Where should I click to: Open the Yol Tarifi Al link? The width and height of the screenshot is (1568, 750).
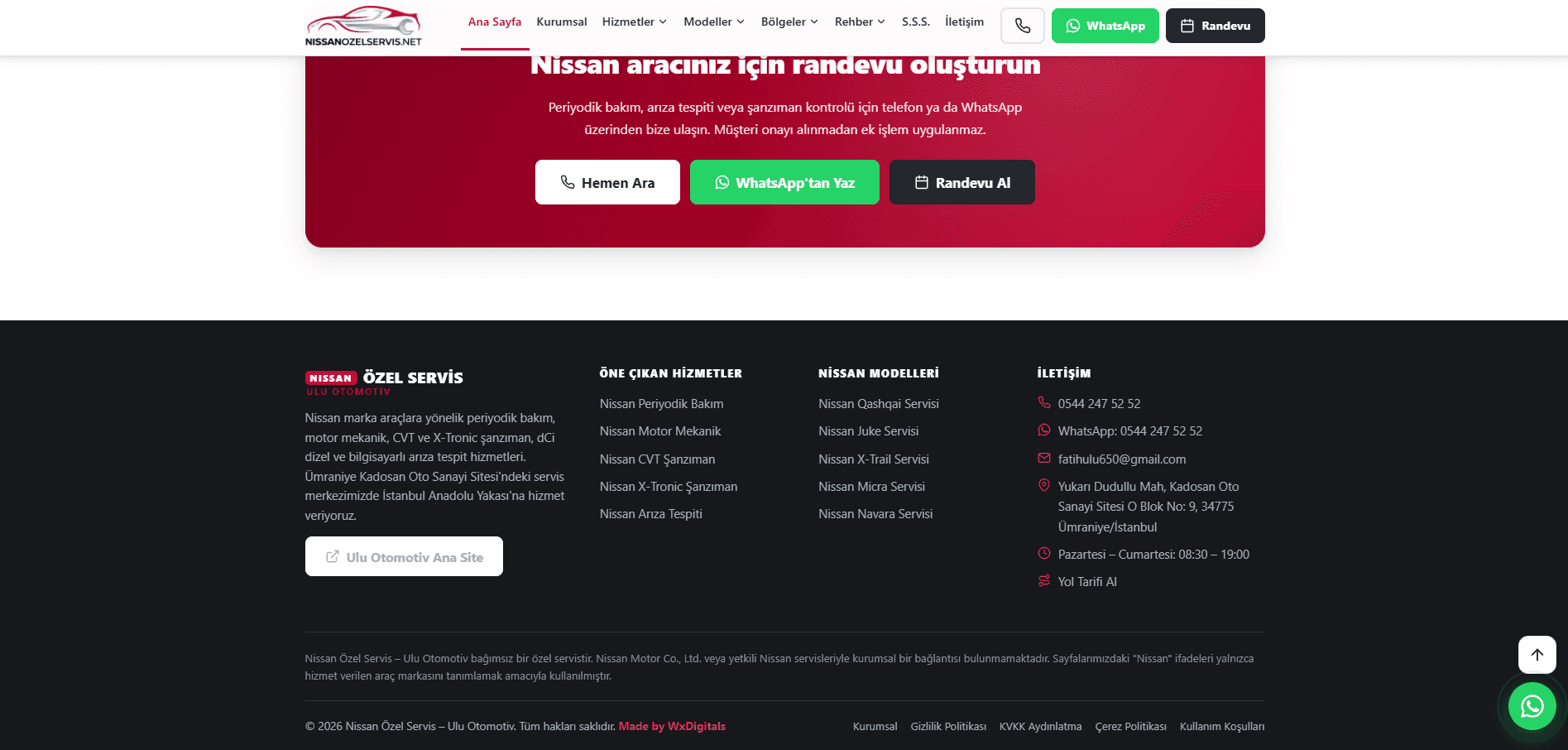click(1087, 582)
